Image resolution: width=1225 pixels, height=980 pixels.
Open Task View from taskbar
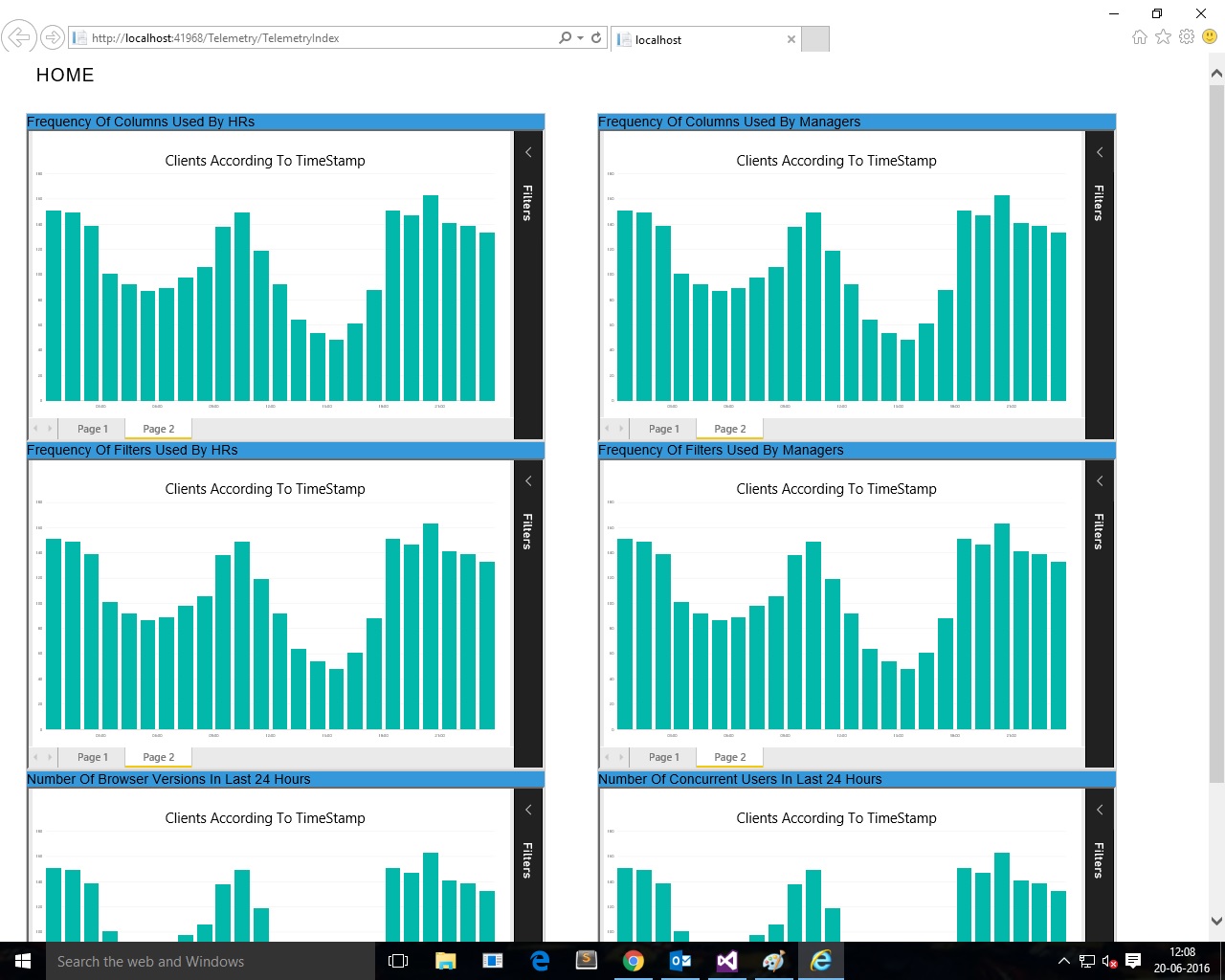[x=398, y=961]
